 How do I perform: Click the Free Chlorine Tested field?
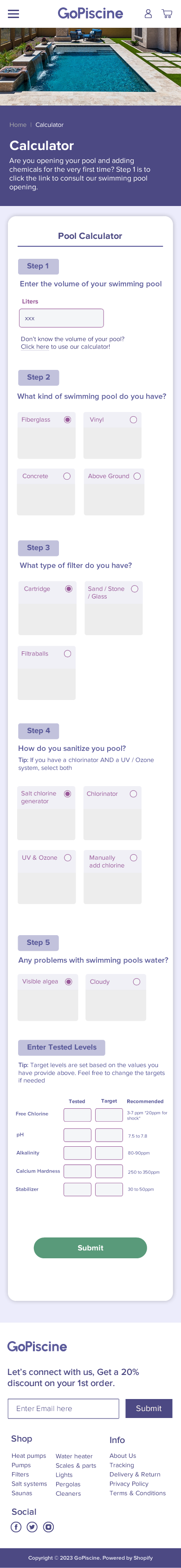(x=78, y=1115)
